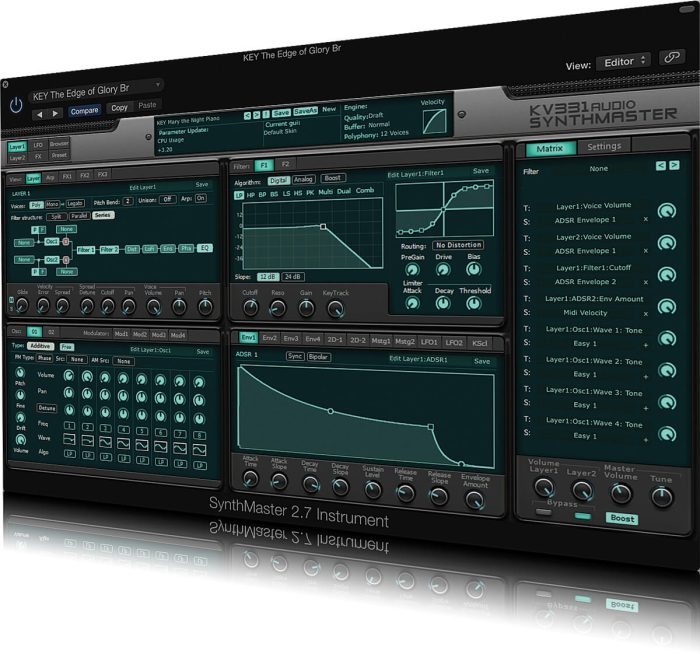Select waveform icon for oscillator partial 4

pyautogui.click(x=123, y=443)
